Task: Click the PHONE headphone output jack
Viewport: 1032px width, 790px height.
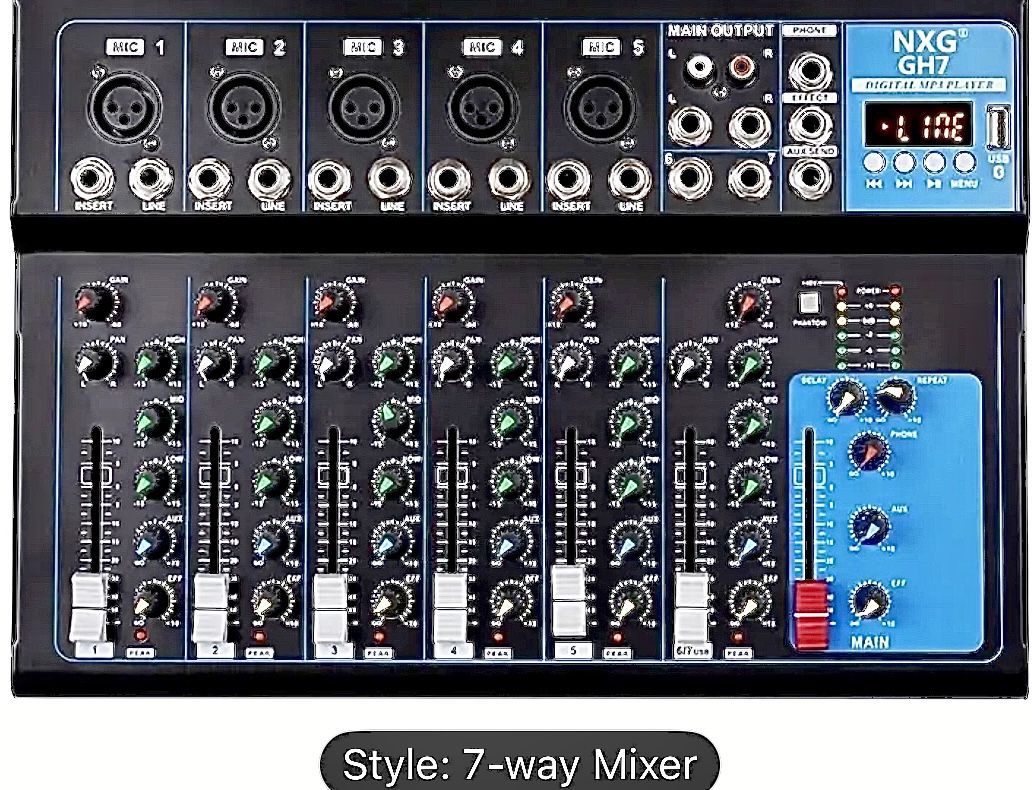Action: [809, 72]
